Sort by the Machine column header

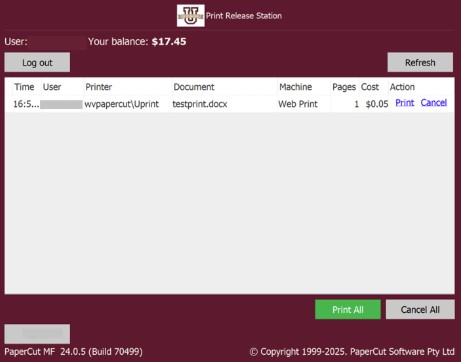[296, 87]
